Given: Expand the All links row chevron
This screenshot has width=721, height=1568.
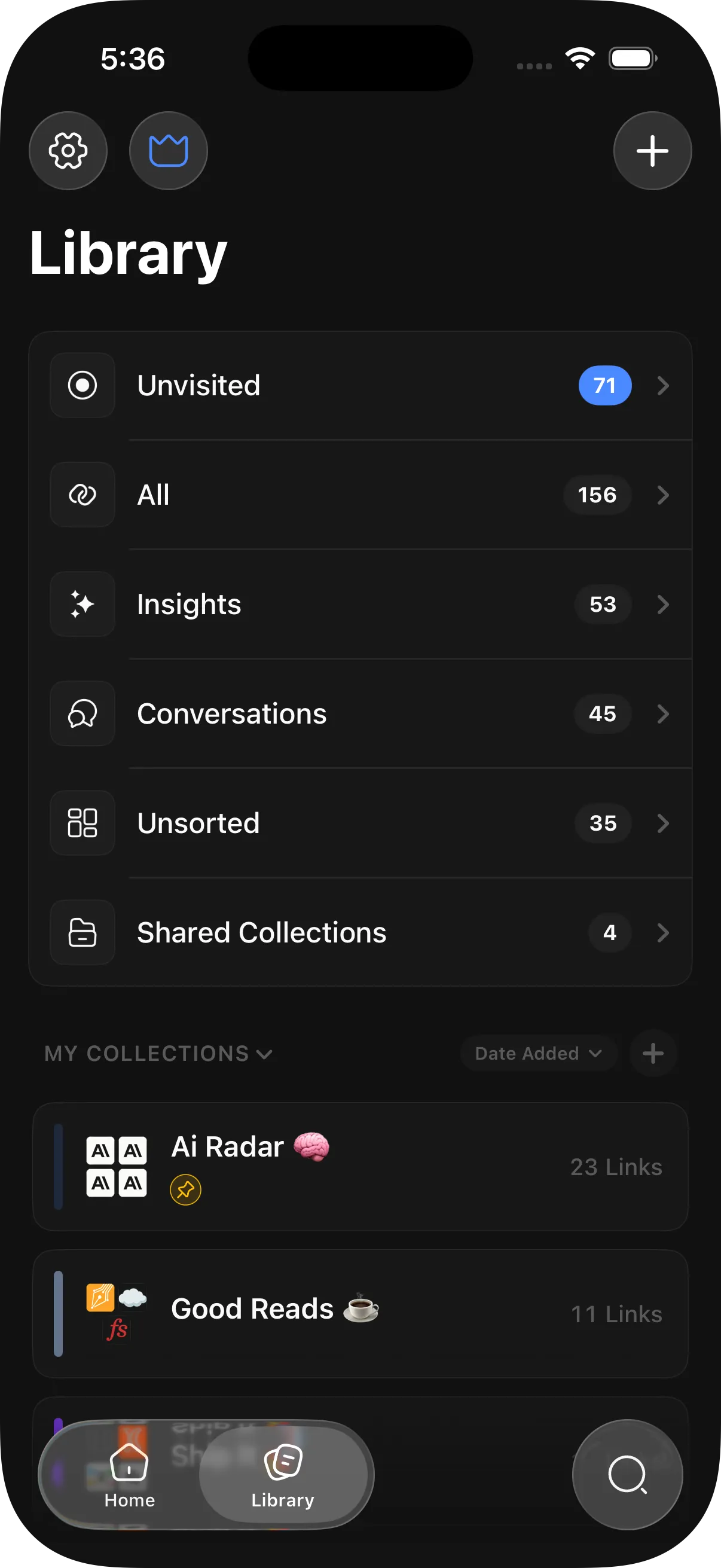Looking at the screenshot, I should (663, 495).
